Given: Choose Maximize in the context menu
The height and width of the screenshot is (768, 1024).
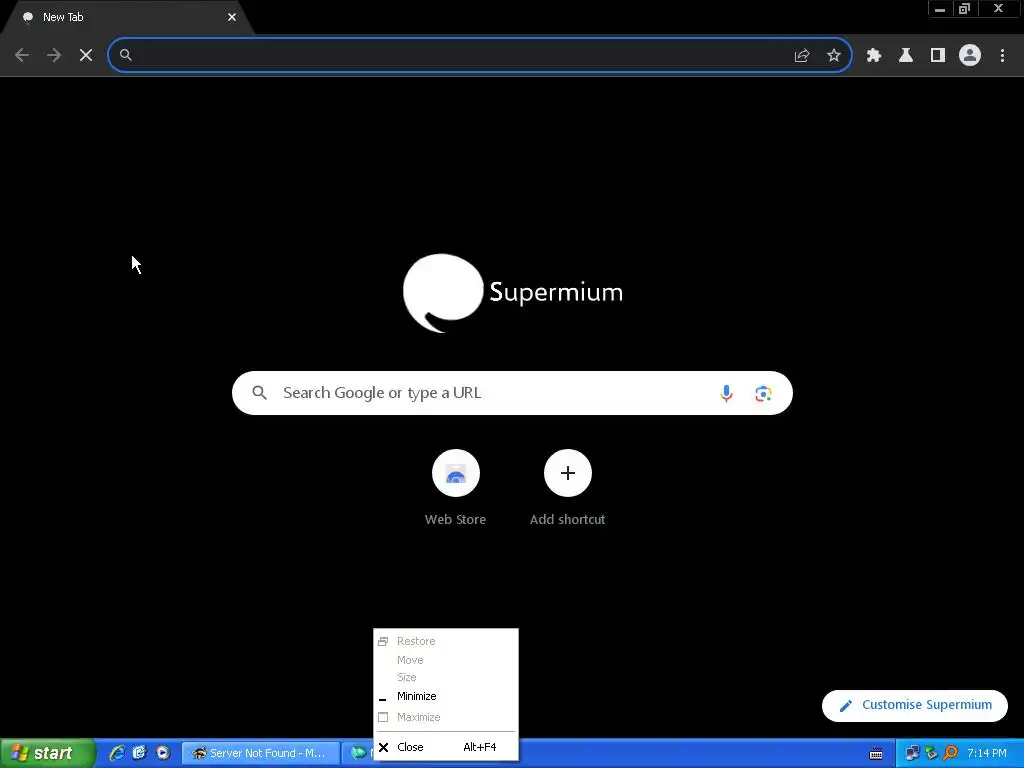Looking at the screenshot, I should click(446, 717).
